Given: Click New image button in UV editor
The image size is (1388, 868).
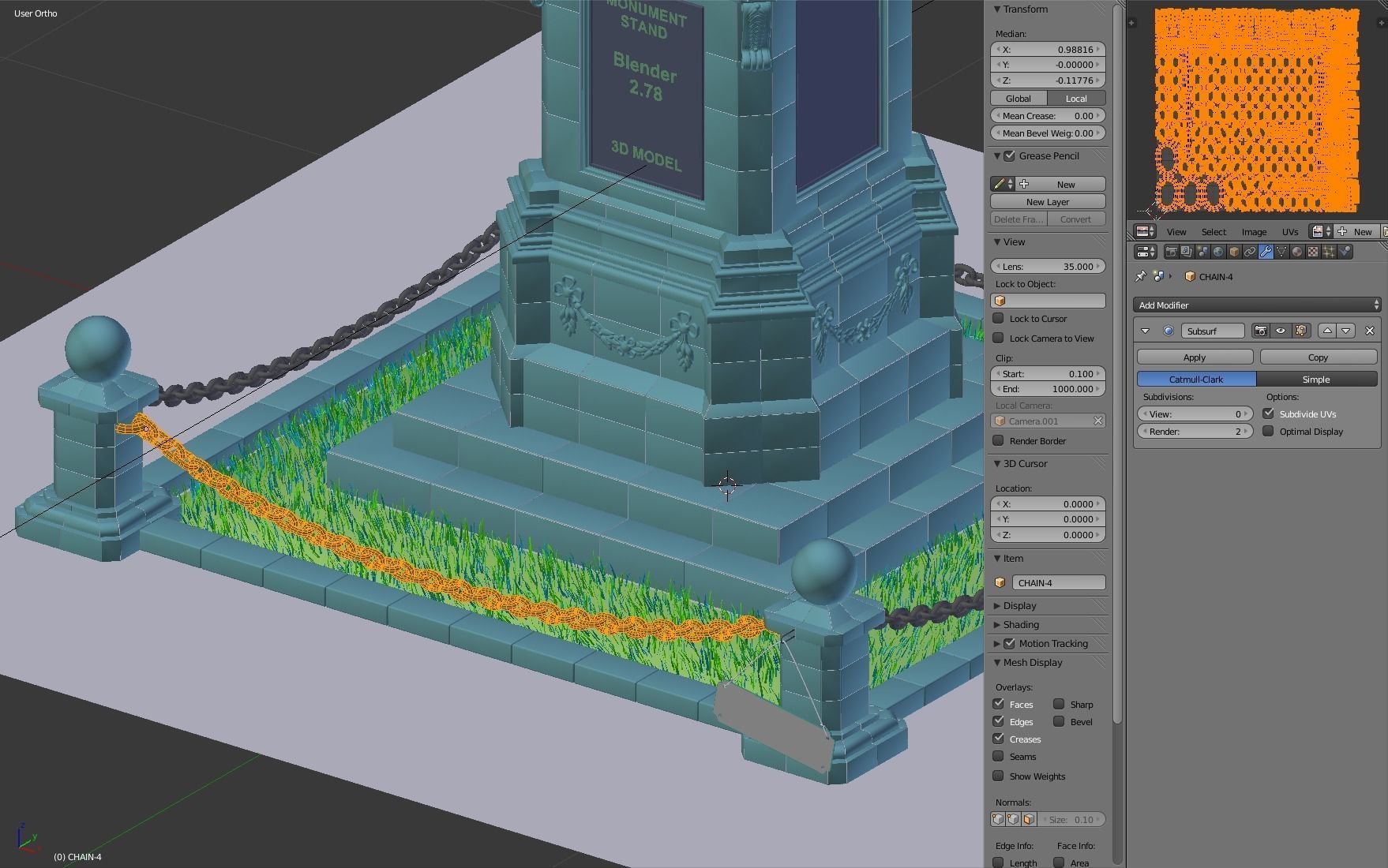Looking at the screenshot, I should coord(1356,231).
